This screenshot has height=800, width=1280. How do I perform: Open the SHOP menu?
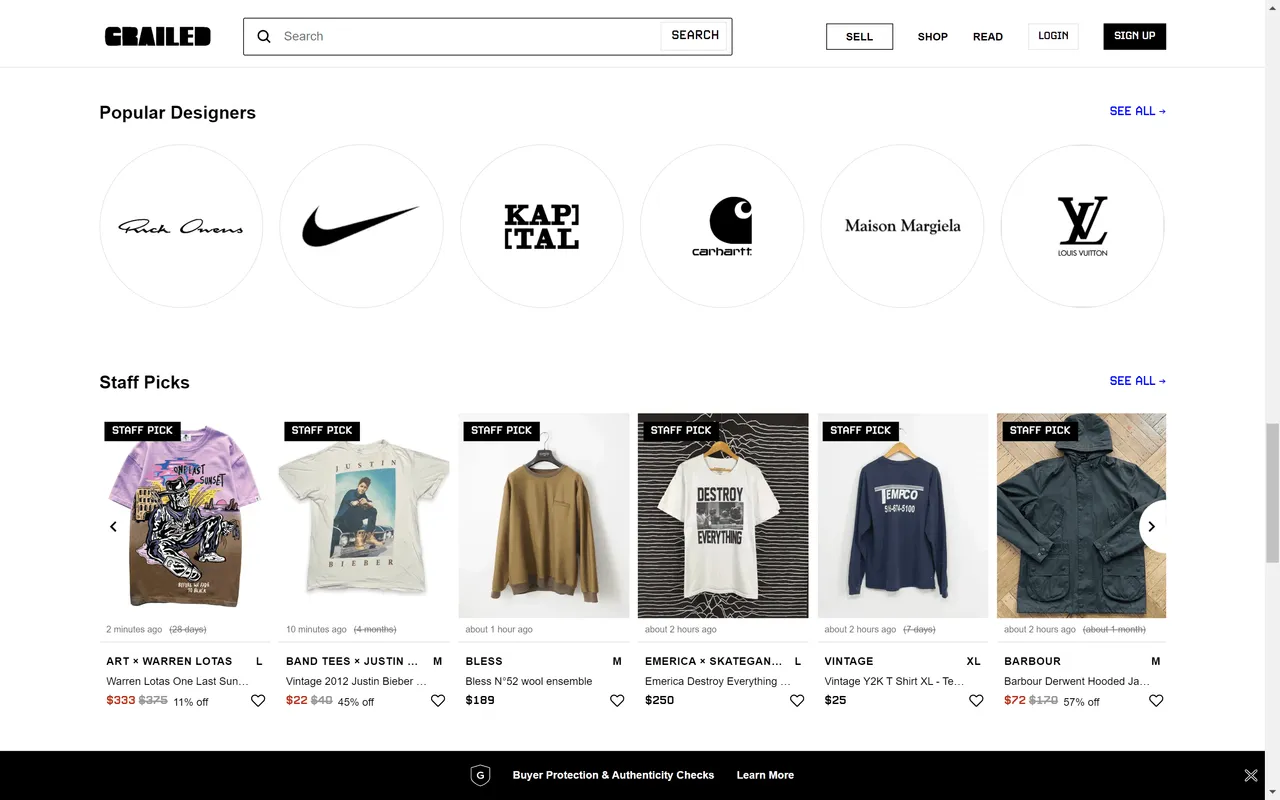pos(932,36)
